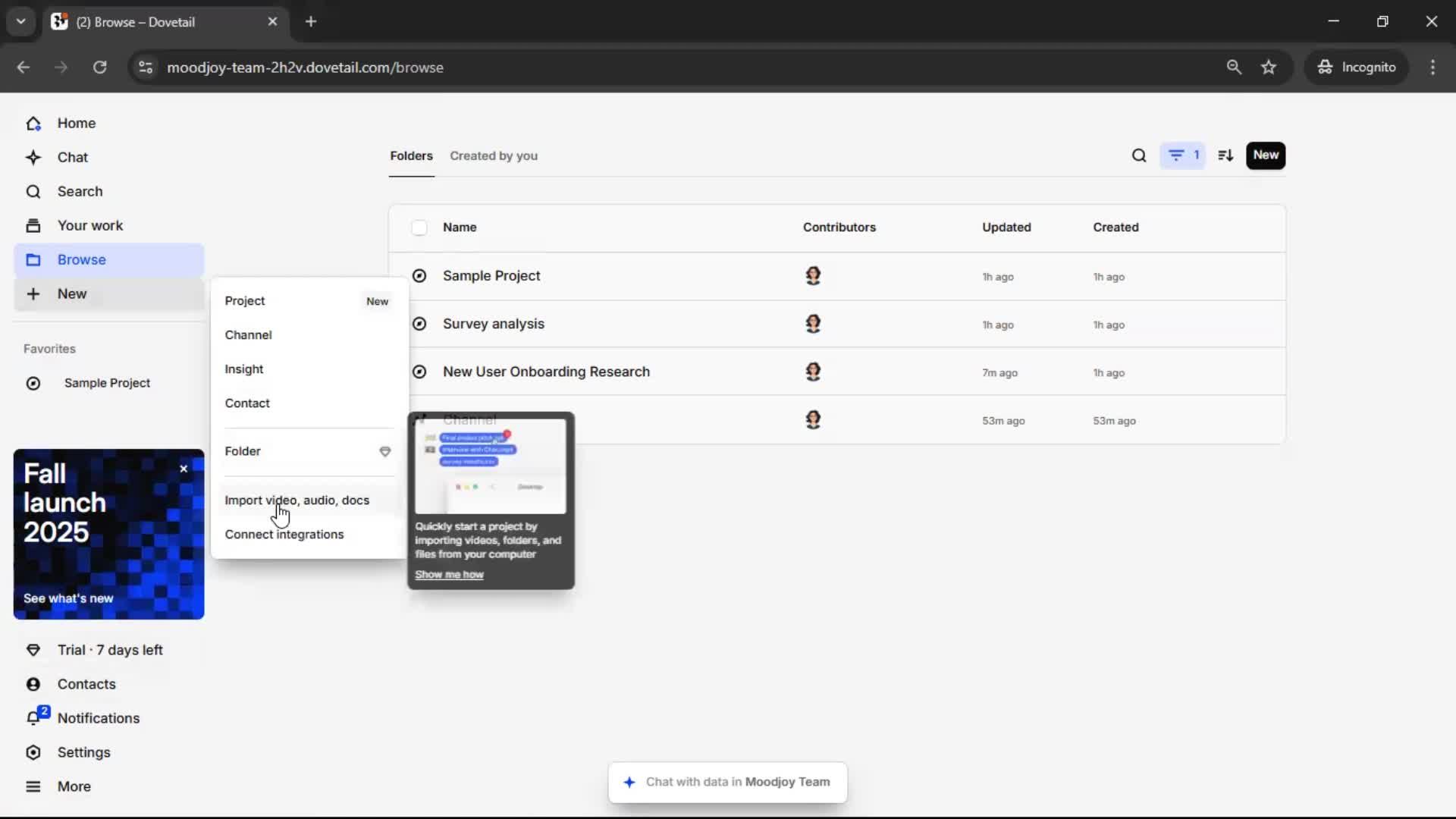Open the filter button showing 1 active

pyautogui.click(x=1182, y=155)
